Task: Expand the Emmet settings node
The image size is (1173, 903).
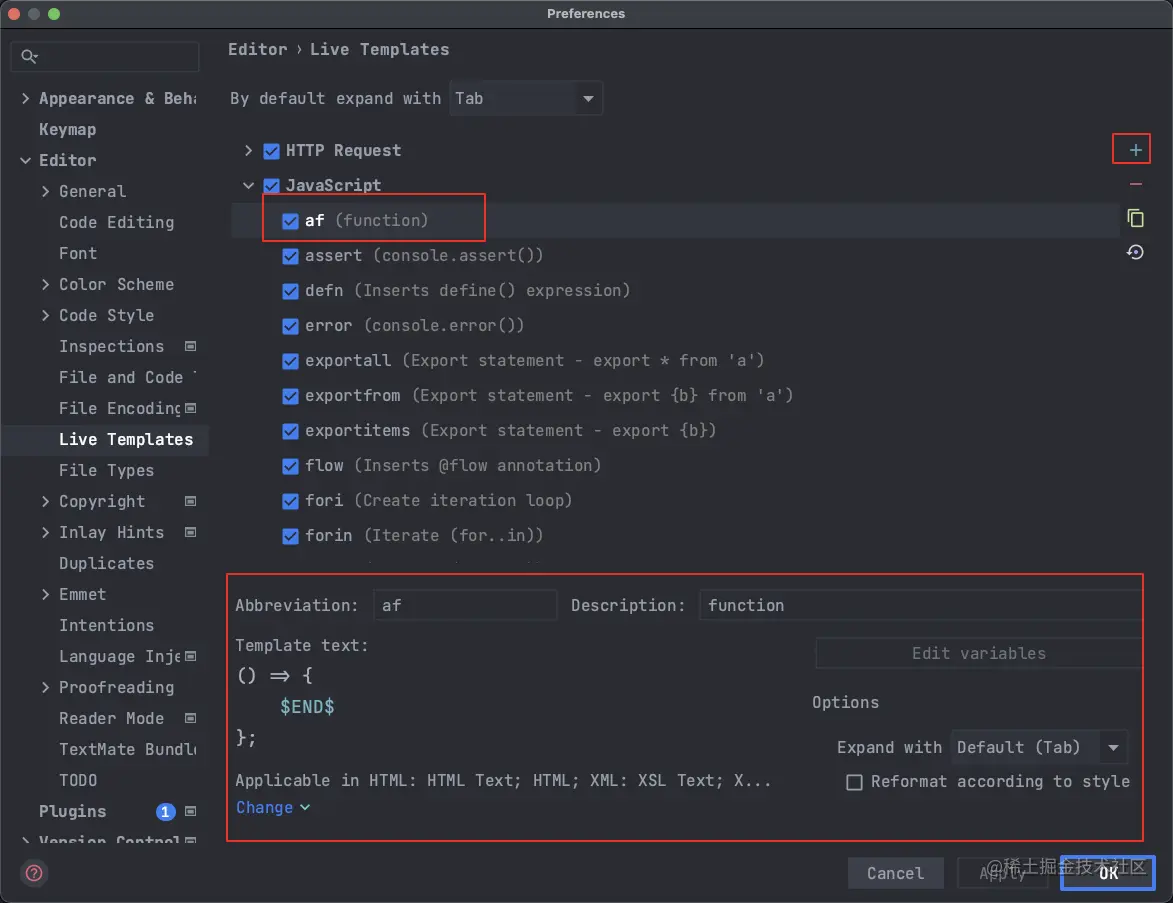Action: point(46,594)
